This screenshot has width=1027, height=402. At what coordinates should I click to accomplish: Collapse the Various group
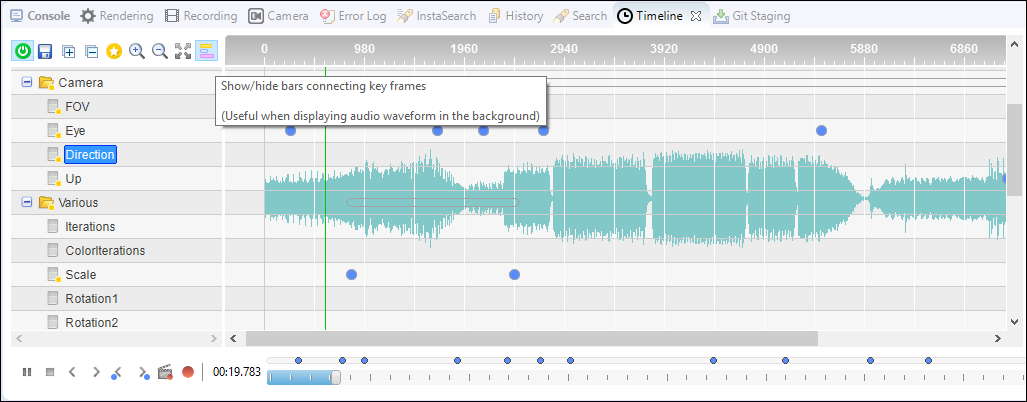click(x=27, y=203)
